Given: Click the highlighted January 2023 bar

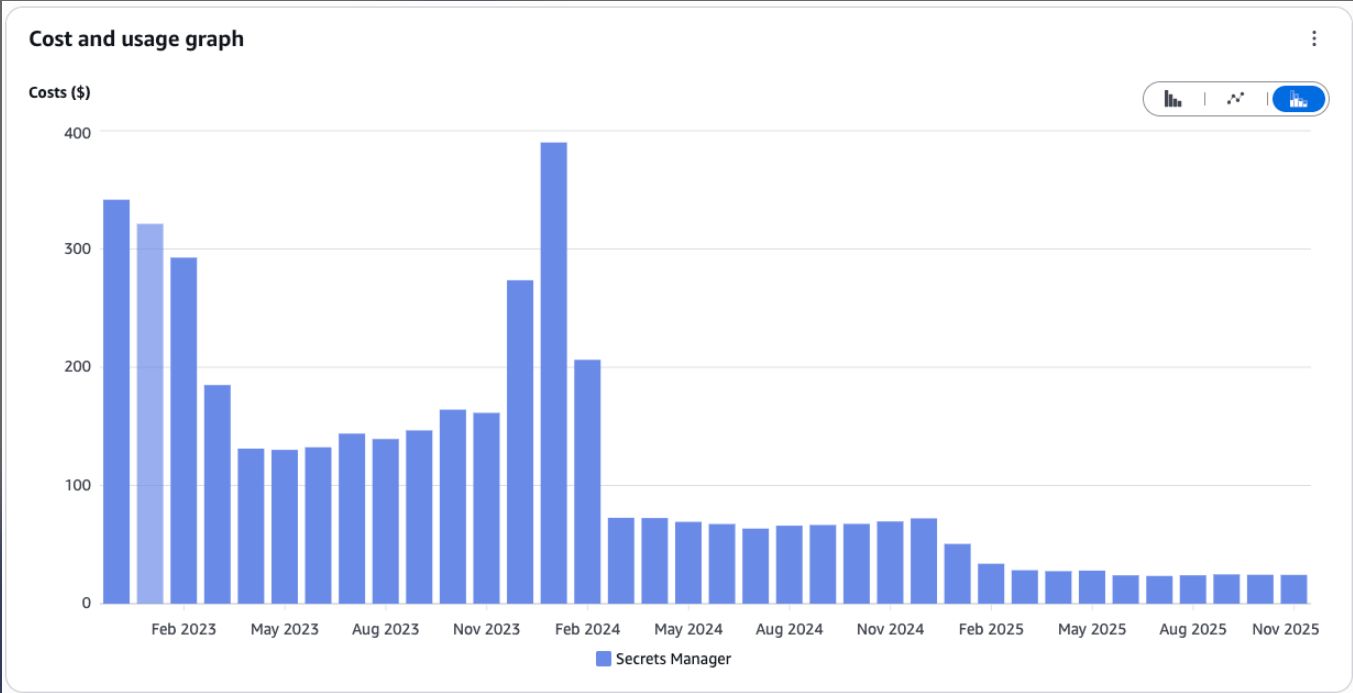Looking at the screenshot, I should tap(150, 413).
